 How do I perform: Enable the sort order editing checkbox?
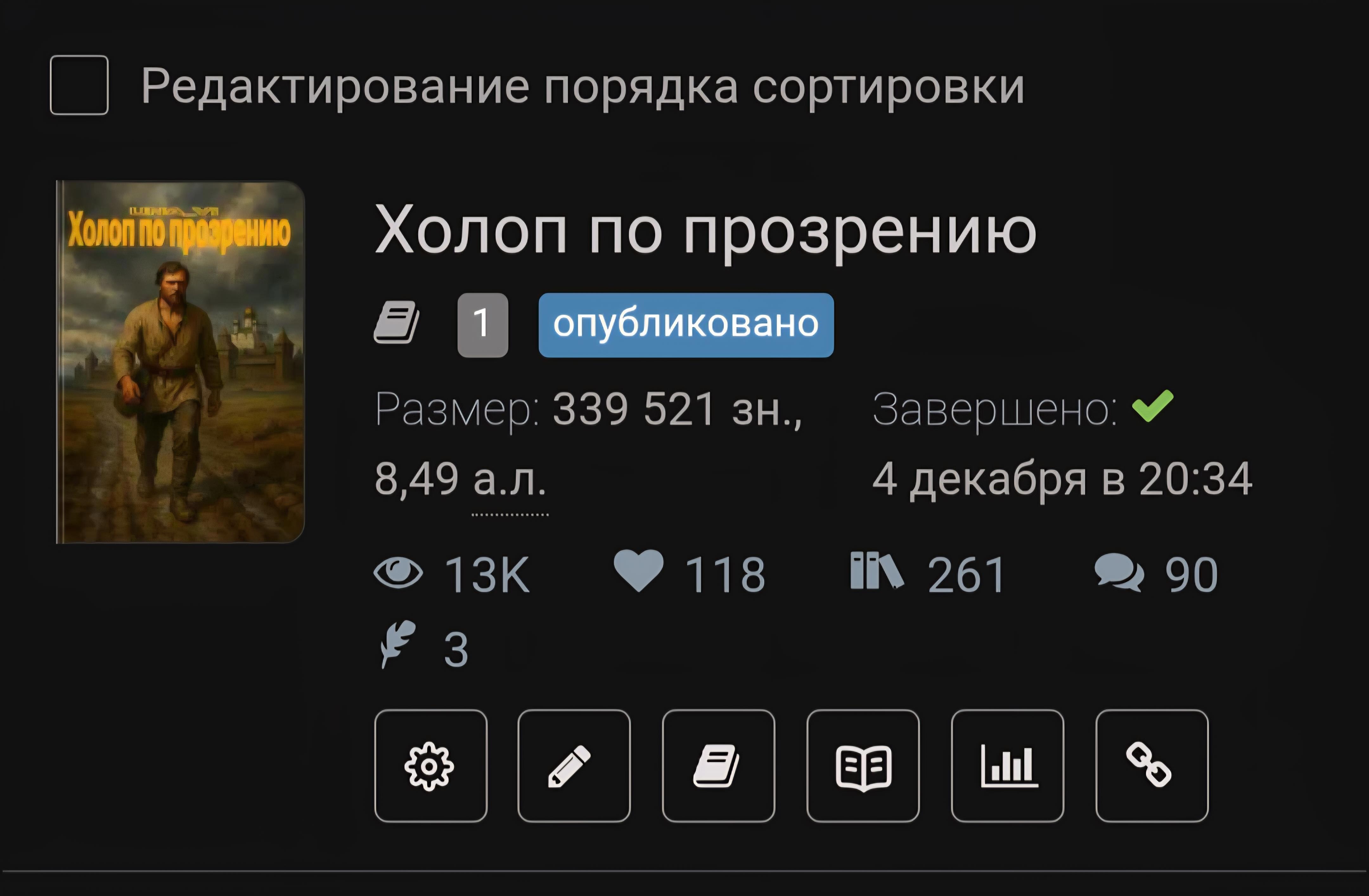coord(79,85)
